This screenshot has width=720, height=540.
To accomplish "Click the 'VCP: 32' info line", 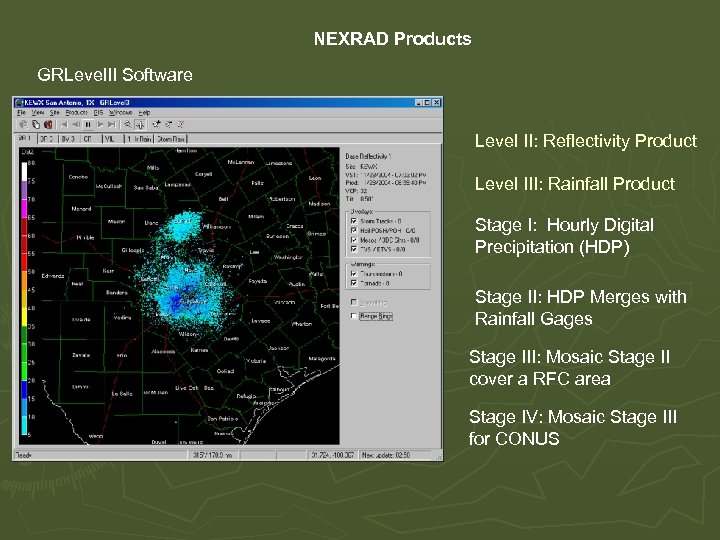I will pyautogui.click(x=356, y=191).
